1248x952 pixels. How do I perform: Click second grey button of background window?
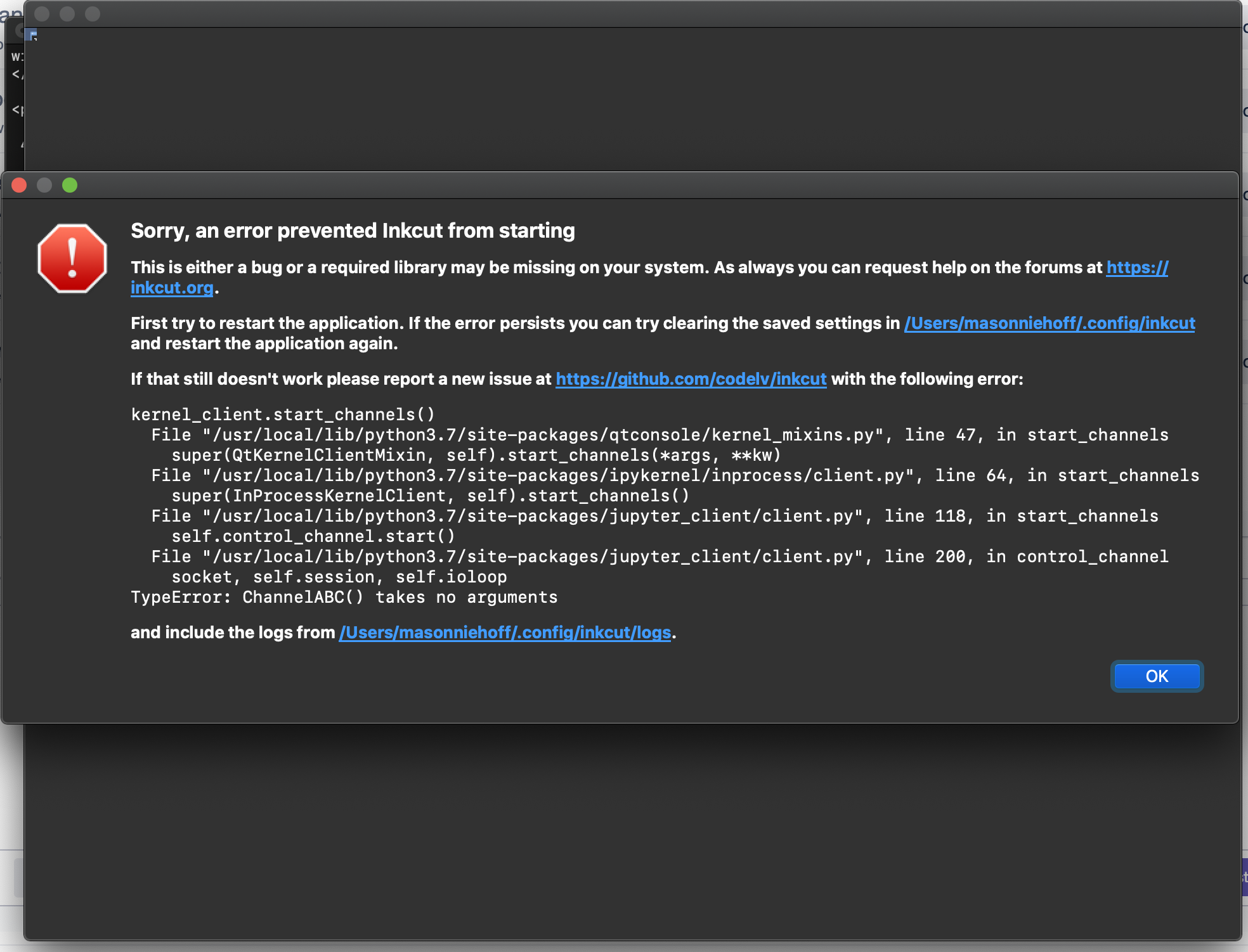pos(67,13)
